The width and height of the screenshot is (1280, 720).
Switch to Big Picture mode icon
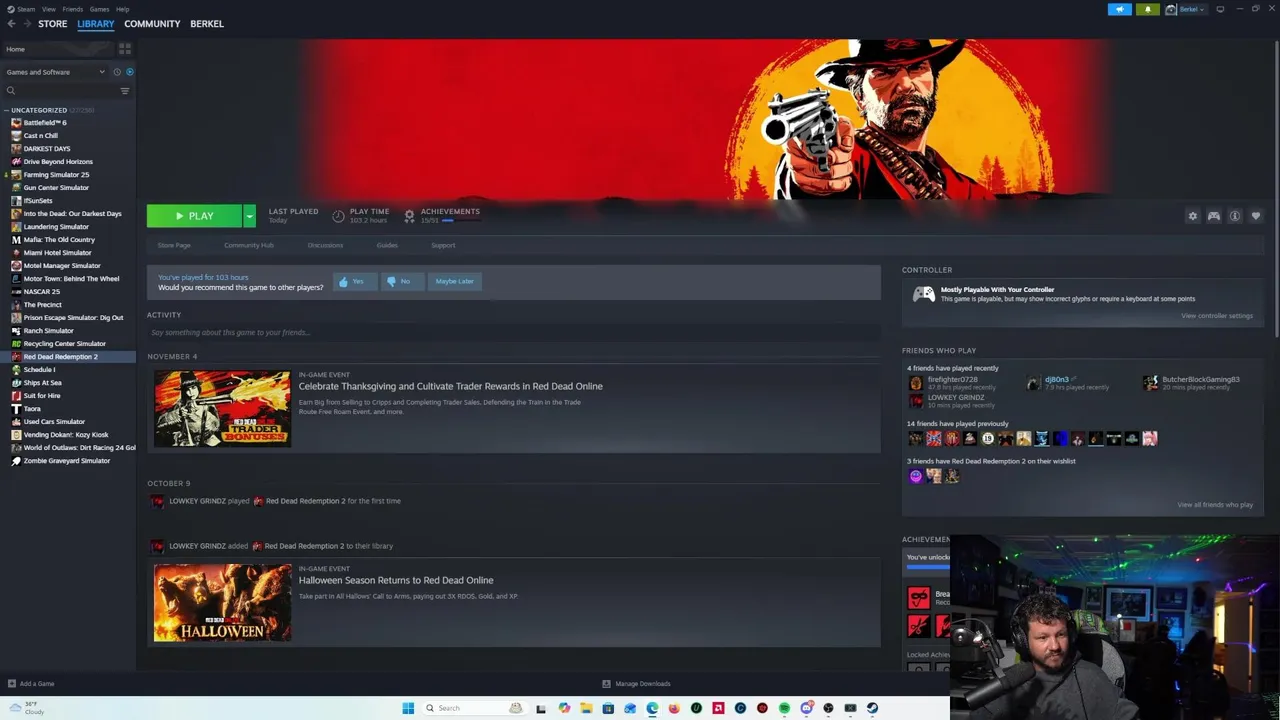(x=1220, y=9)
